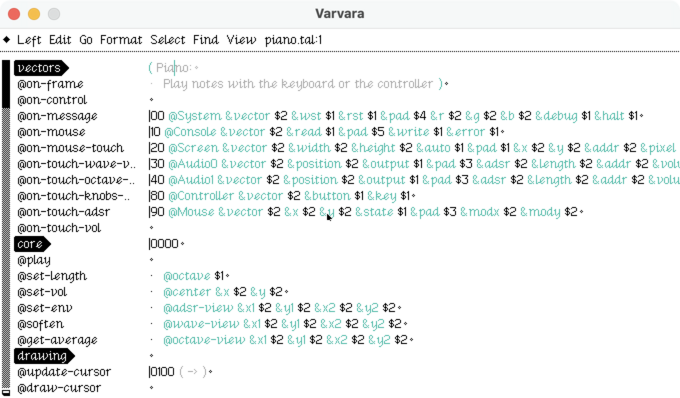Image resolution: width=680 pixels, height=398 pixels.
Task: Click the @Controller label in code
Action: click(201, 196)
